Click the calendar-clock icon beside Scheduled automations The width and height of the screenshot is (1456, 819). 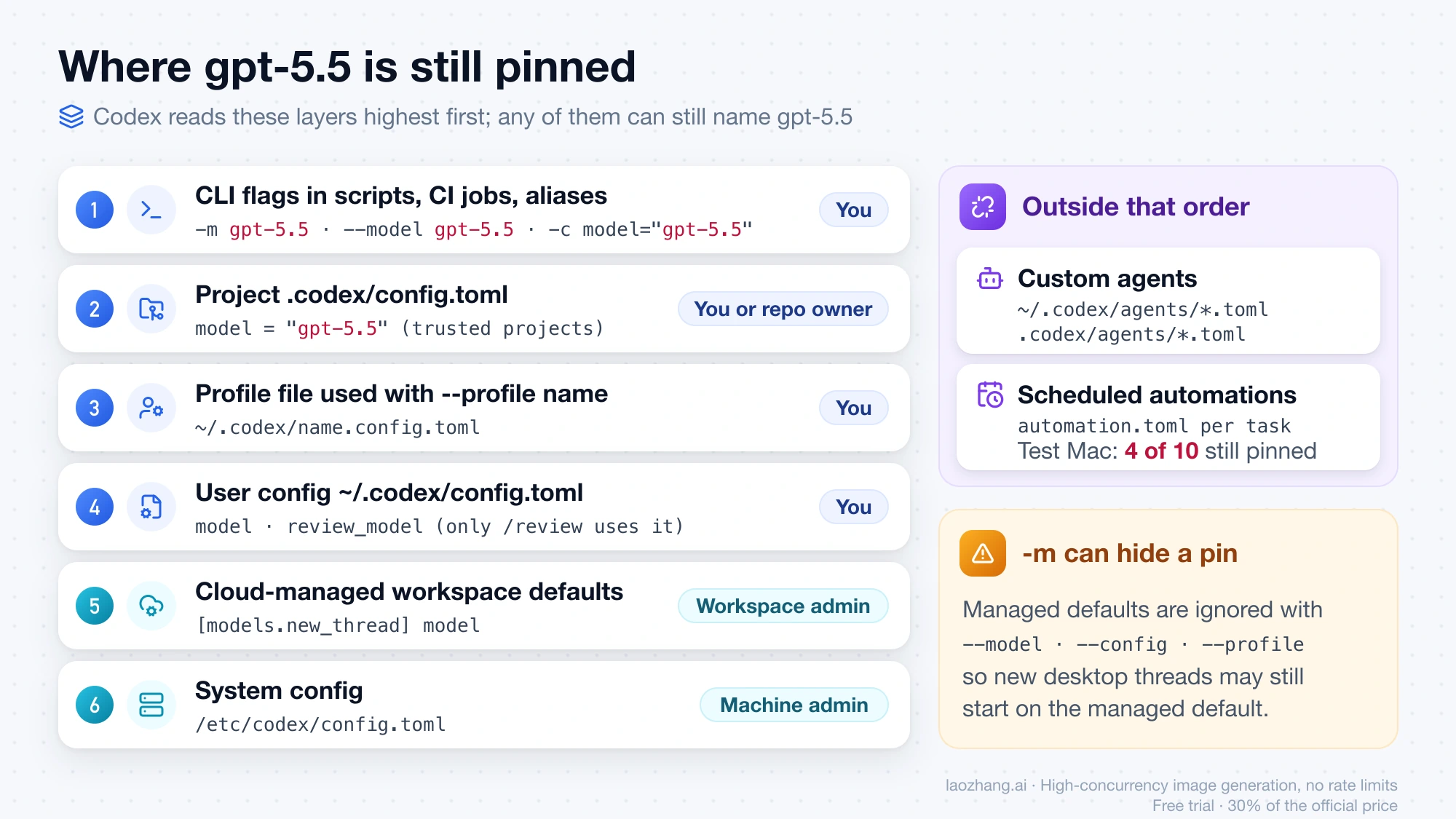(x=990, y=395)
